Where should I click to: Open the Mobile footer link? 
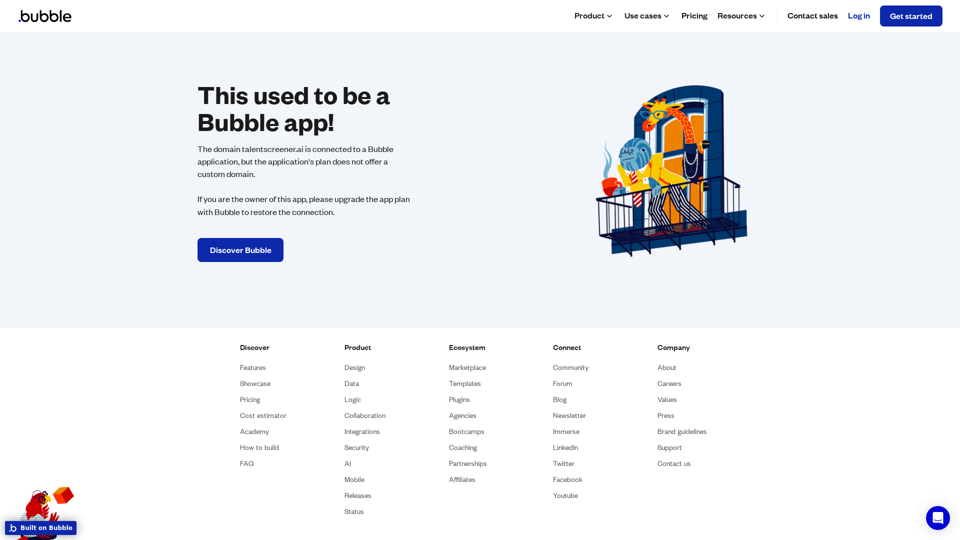point(354,479)
